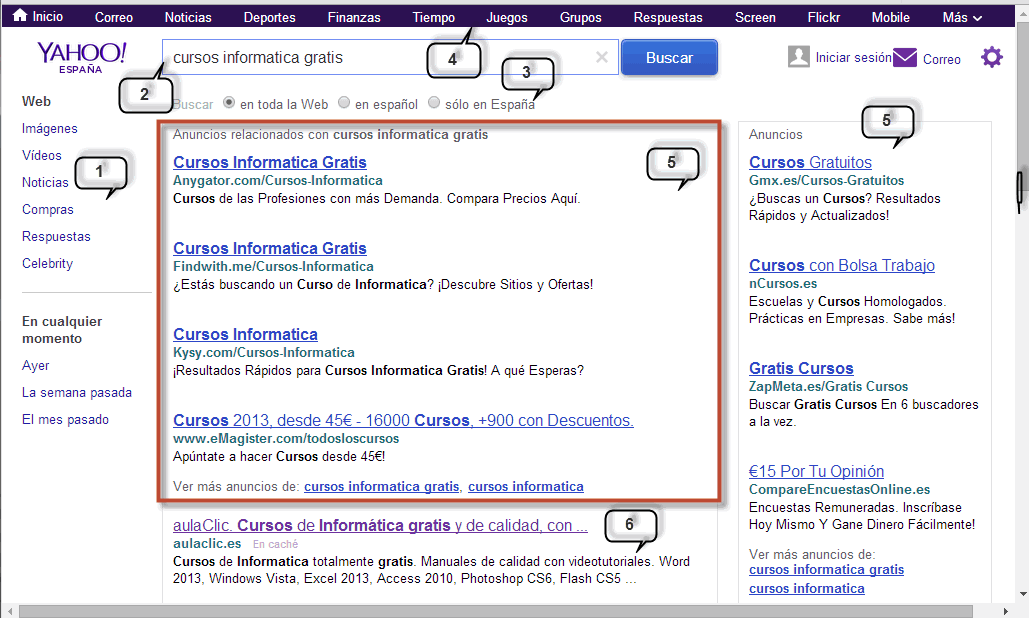Open the 'Gratis Cursos' ZapMeta ad

801,368
